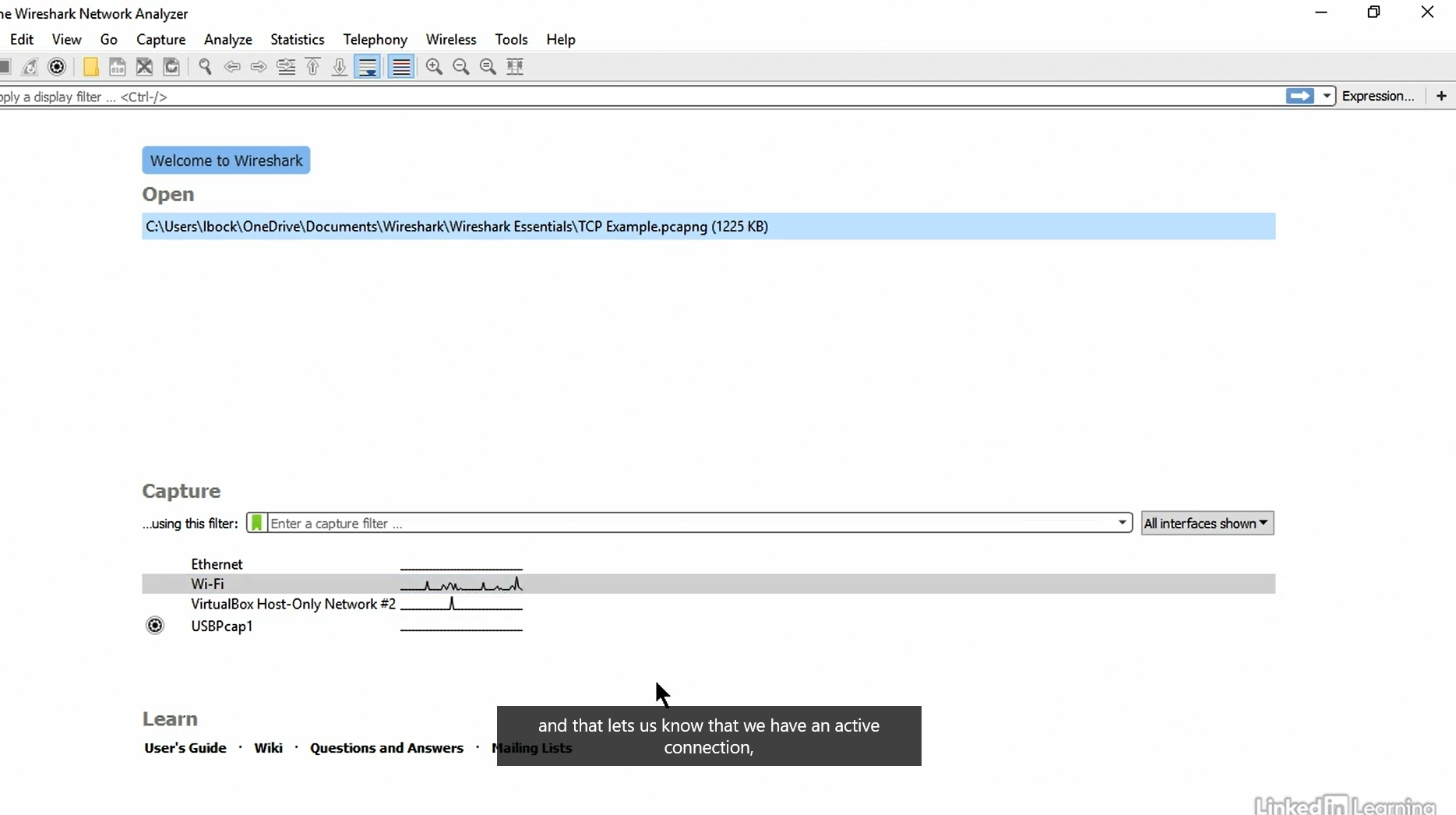Image resolution: width=1456 pixels, height=815 pixels.
Task: Click the resize columns toolbar icon
Action: pyautogui.click(x=515, y=67)
